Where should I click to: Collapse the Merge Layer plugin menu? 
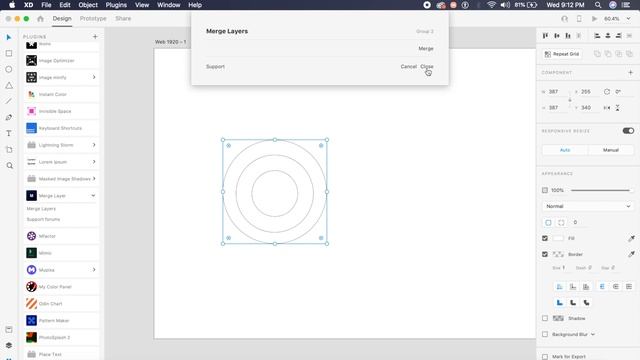[x=93, y=196]
